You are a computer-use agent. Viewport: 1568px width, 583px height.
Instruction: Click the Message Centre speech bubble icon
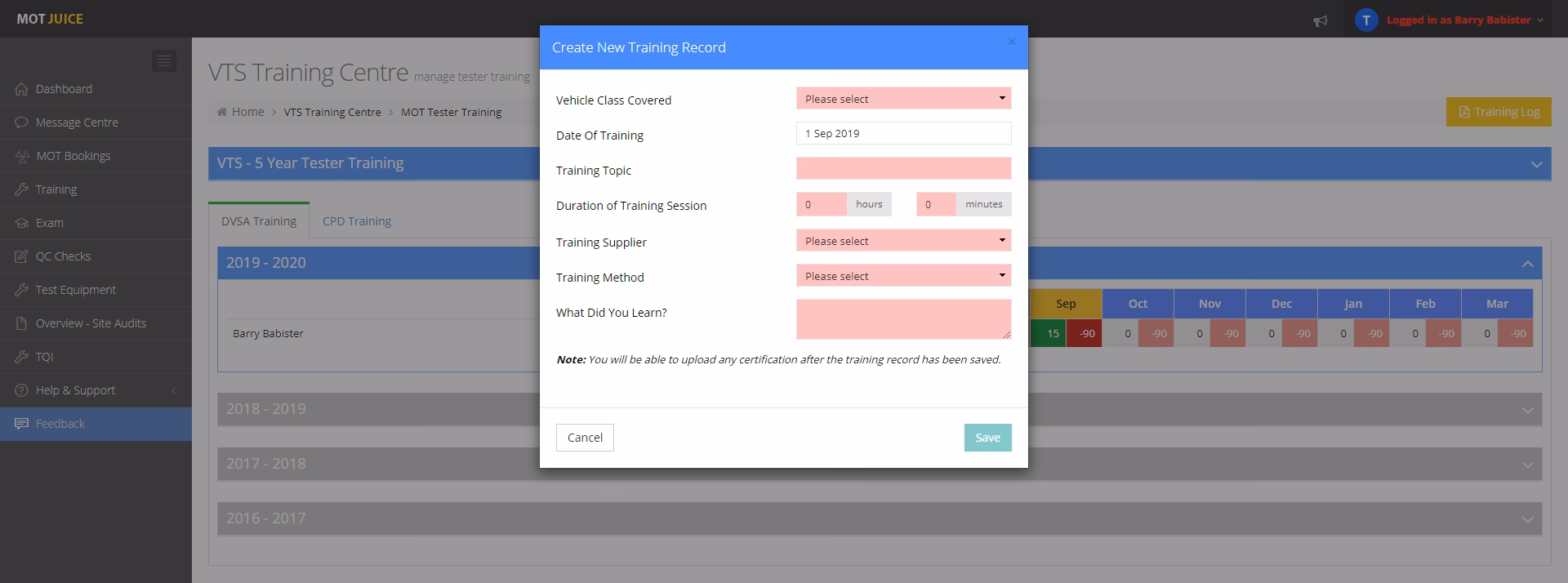pos(21,122)
